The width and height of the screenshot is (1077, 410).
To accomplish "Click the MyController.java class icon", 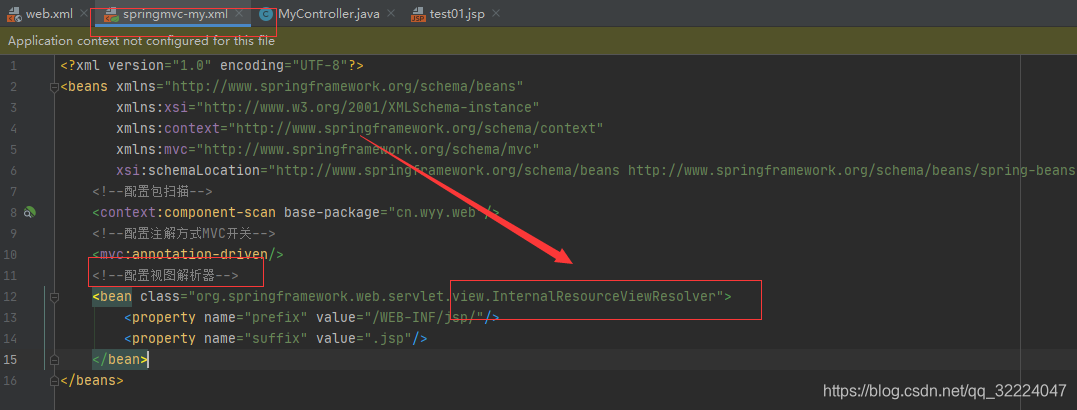I will click(266, 14).
